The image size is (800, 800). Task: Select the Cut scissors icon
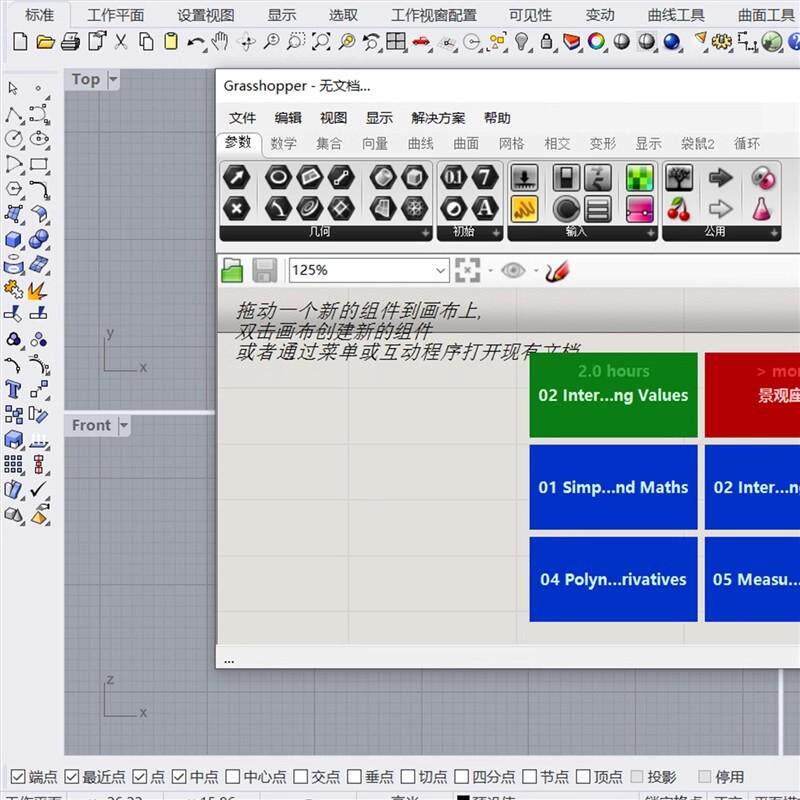coord(120,41)
